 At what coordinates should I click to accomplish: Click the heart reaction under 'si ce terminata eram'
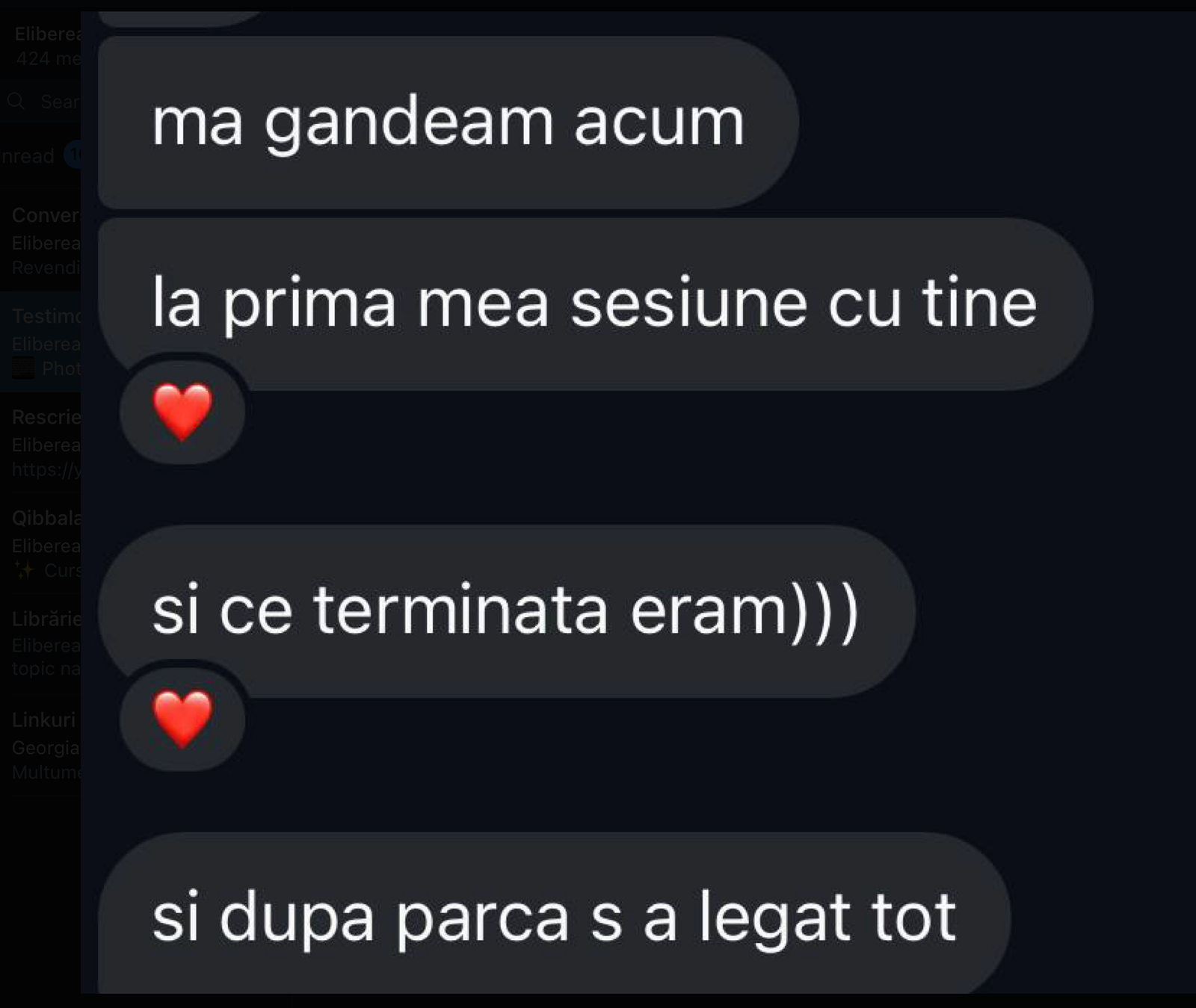coord(182,718)
